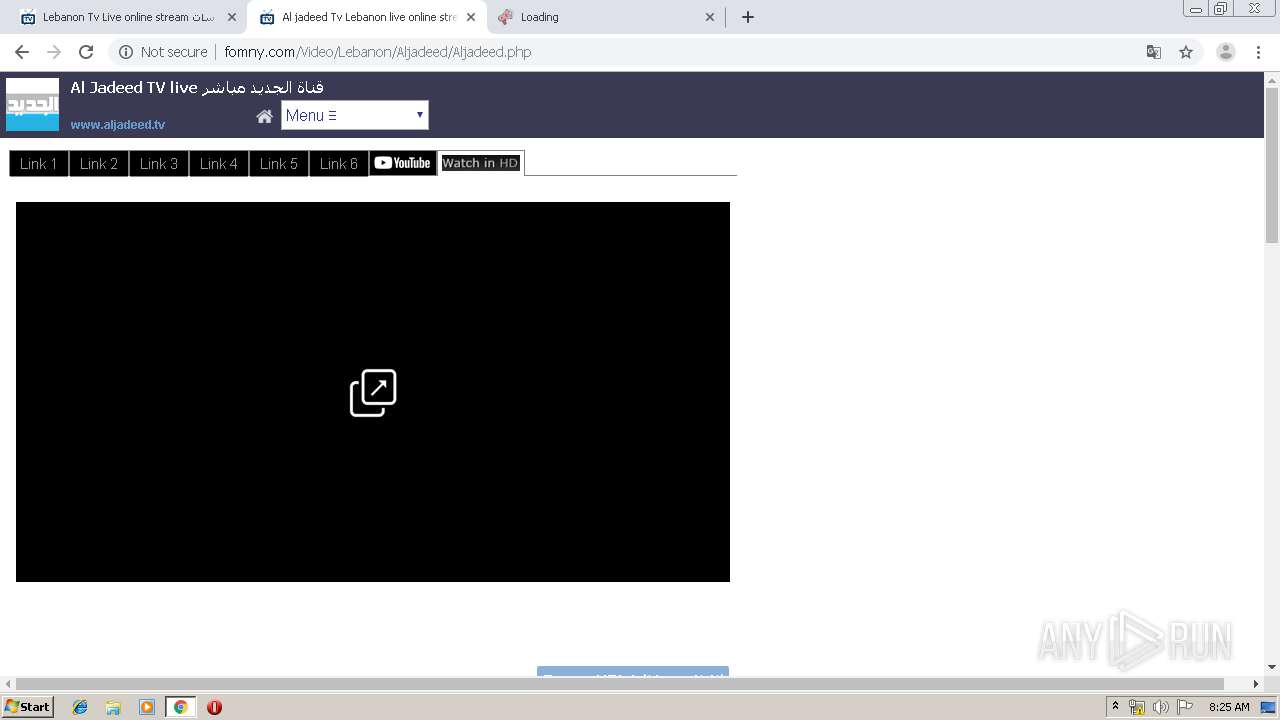Click the Al Jadeed TV live heading
Screen dimensions: 1280x720
coord(197,87)
